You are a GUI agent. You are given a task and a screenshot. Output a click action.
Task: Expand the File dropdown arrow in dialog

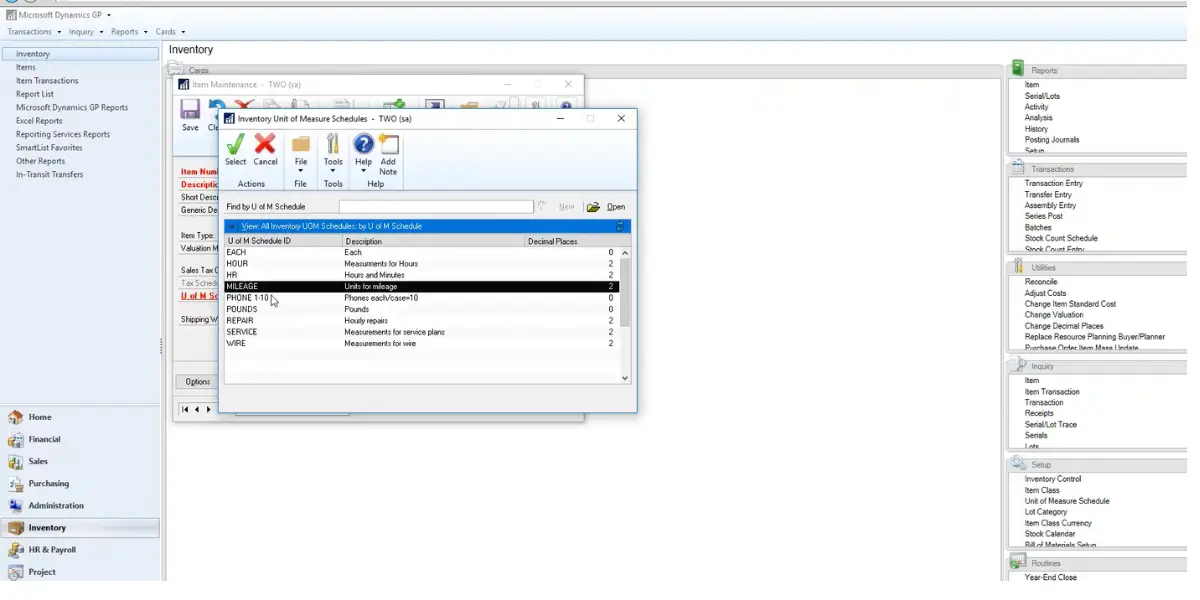click(x=300, y=171)
